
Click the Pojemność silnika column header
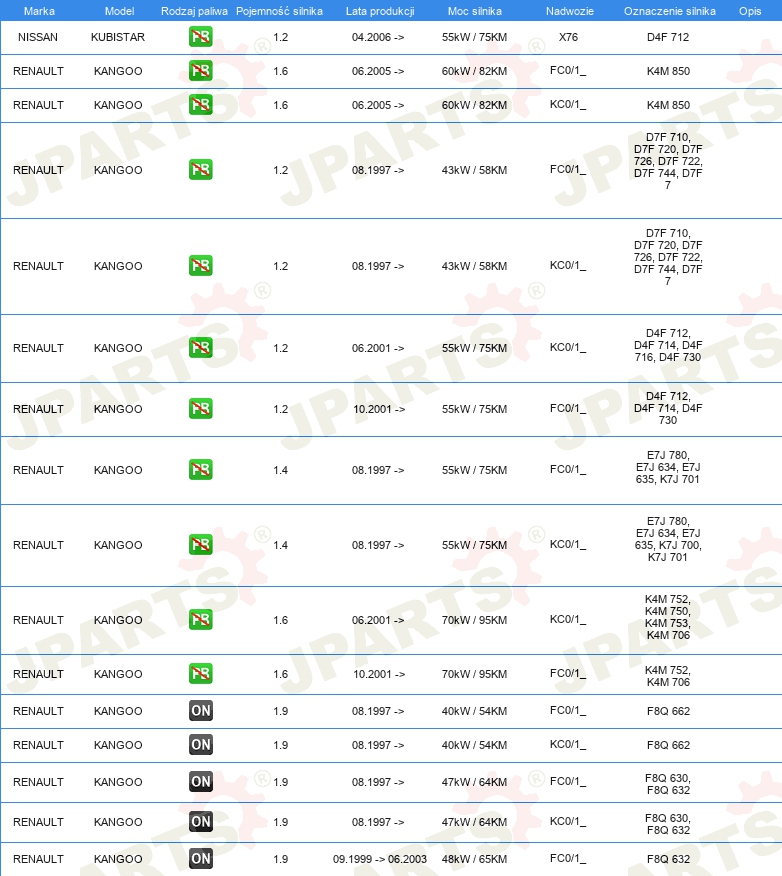279,11
